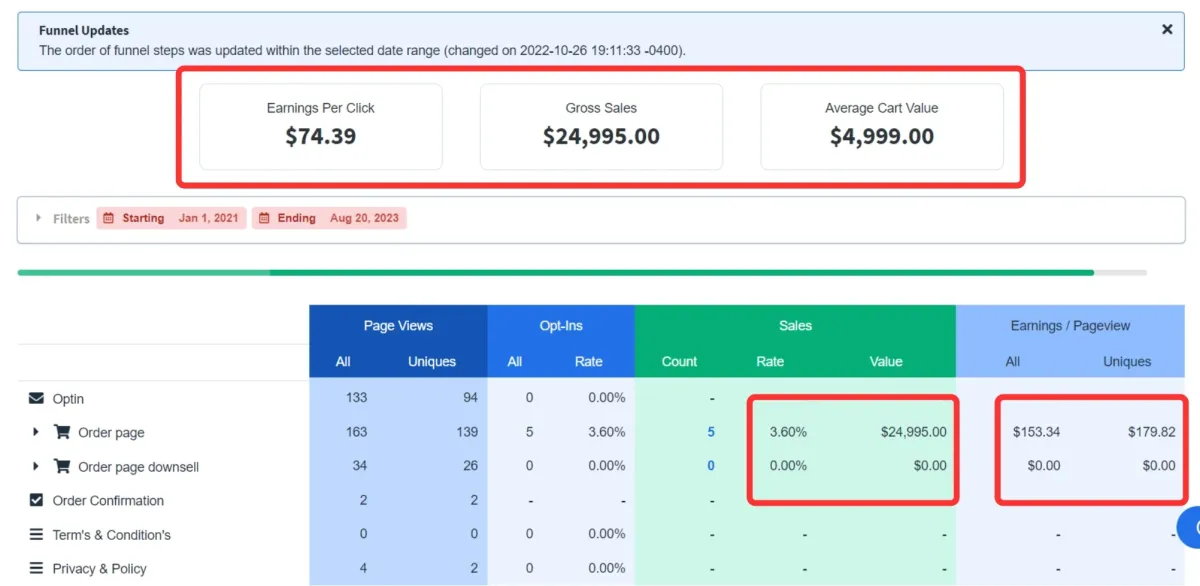Click the cart icon beside Order page downsell
The image size is (1200, 586).
62,466
